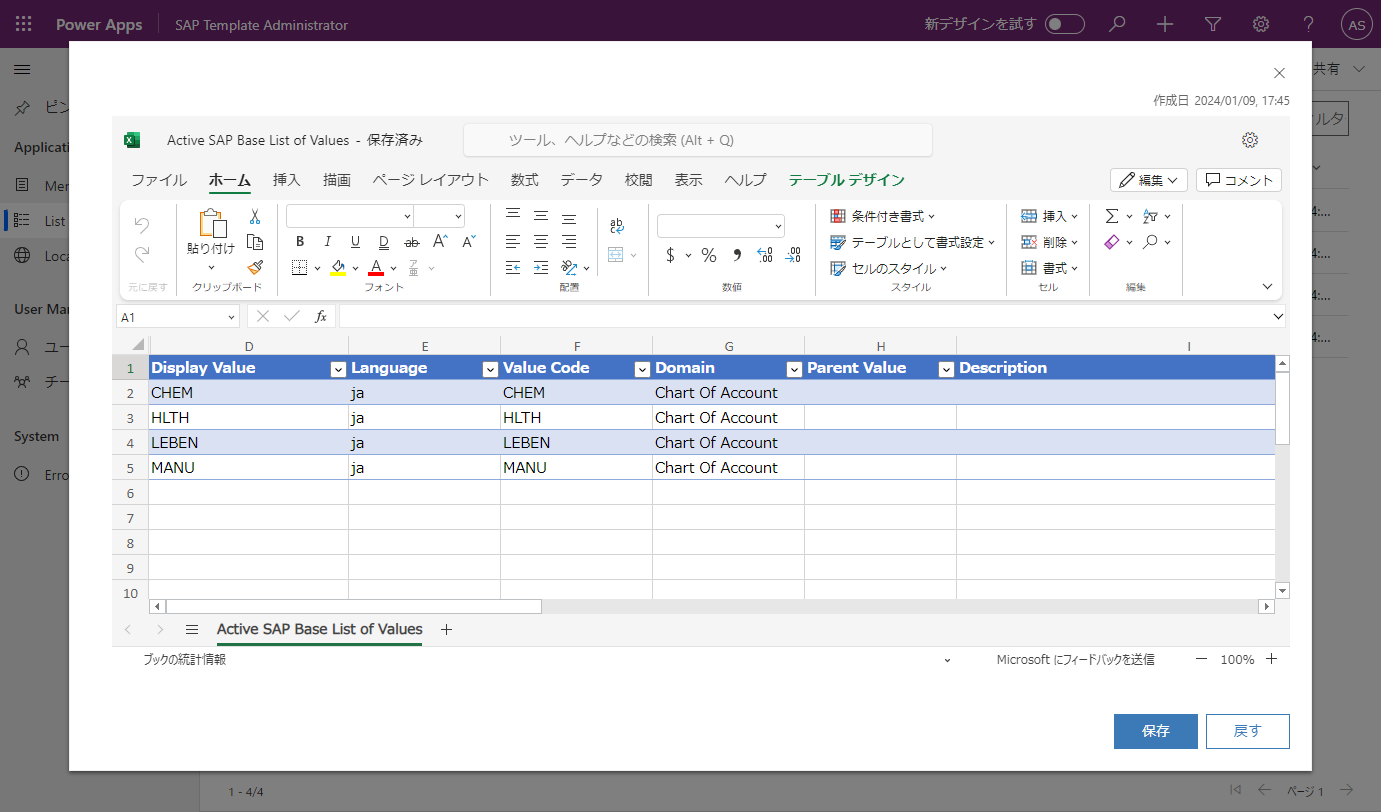This screenshot has width=1381, height=812.
Task: Align text to the right
Action: click(569, 242)
